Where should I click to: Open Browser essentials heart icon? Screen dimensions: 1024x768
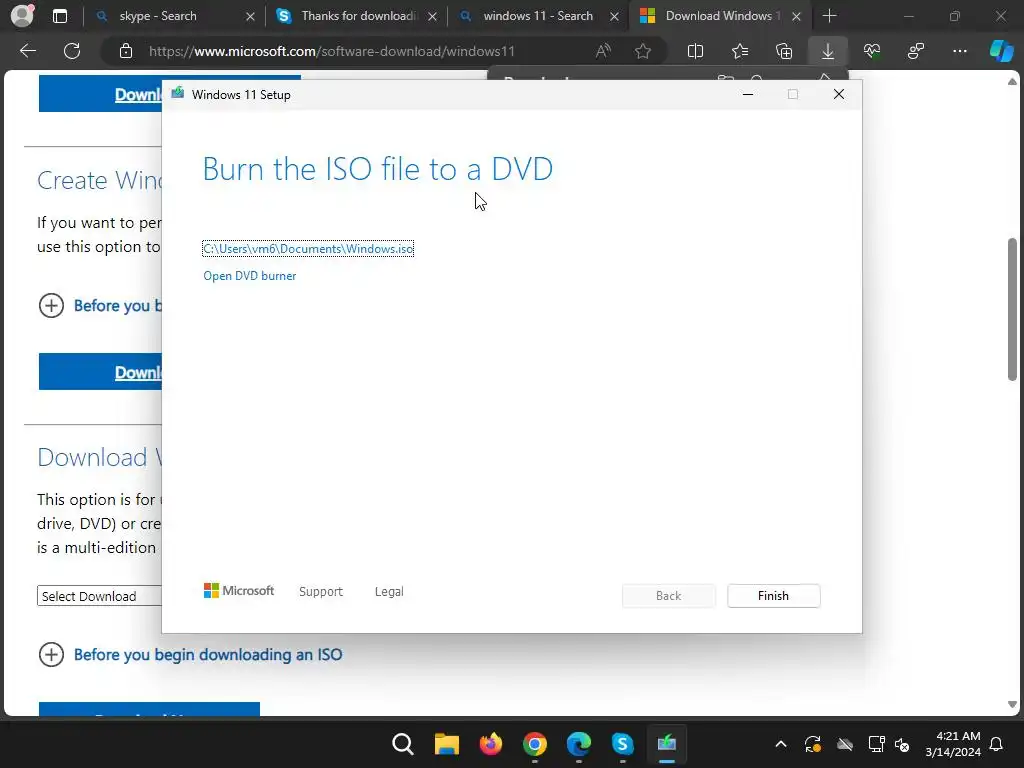(x=872, y=51)
